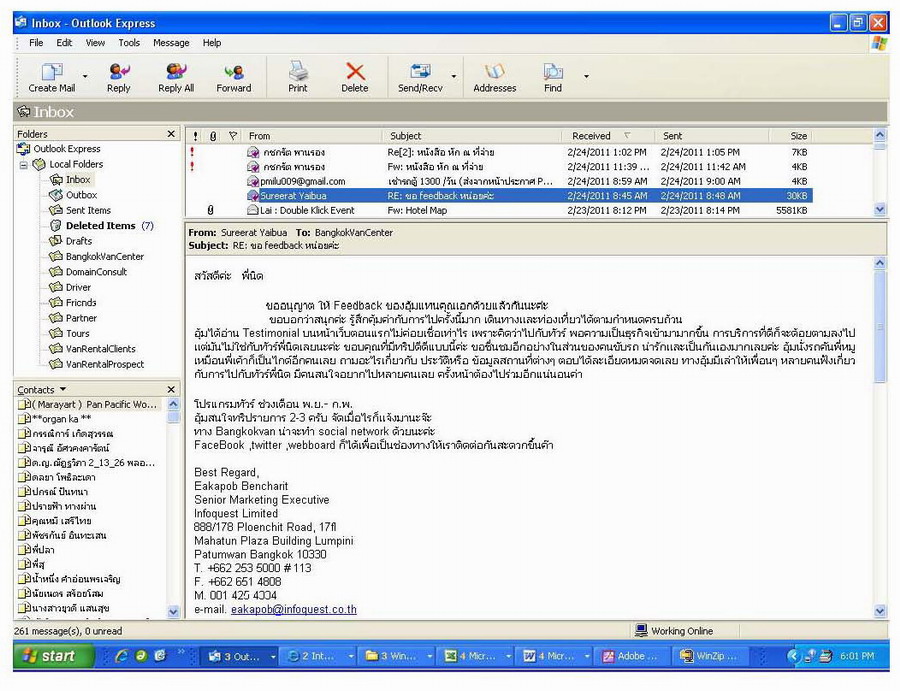Select the VanRentalClients folder
This screenshot has width=900, height=691.
point(100,349)
